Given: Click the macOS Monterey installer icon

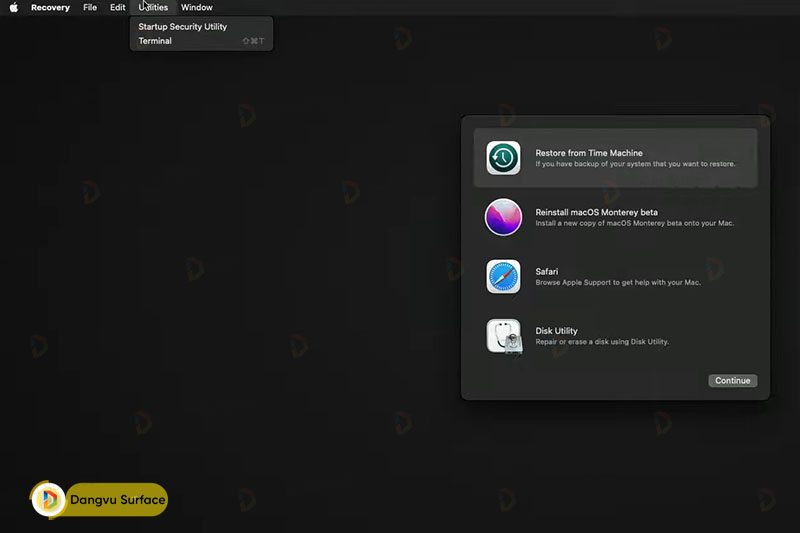Looking at the screenshot, I should click(503, 217).
